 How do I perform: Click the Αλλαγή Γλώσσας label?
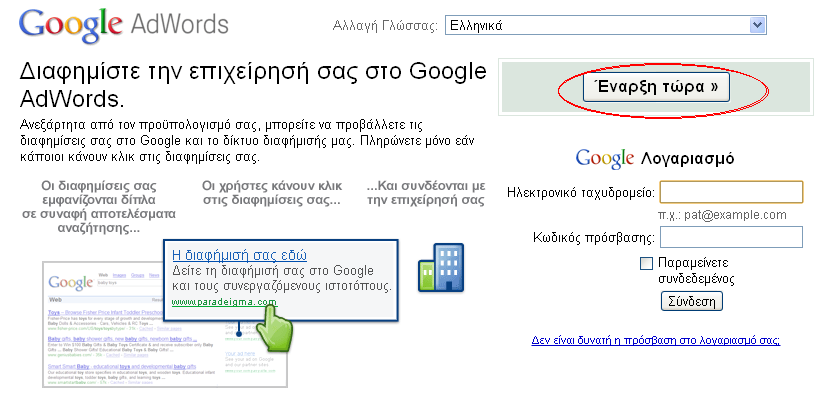pyautogui.click(x=385, y=26)
